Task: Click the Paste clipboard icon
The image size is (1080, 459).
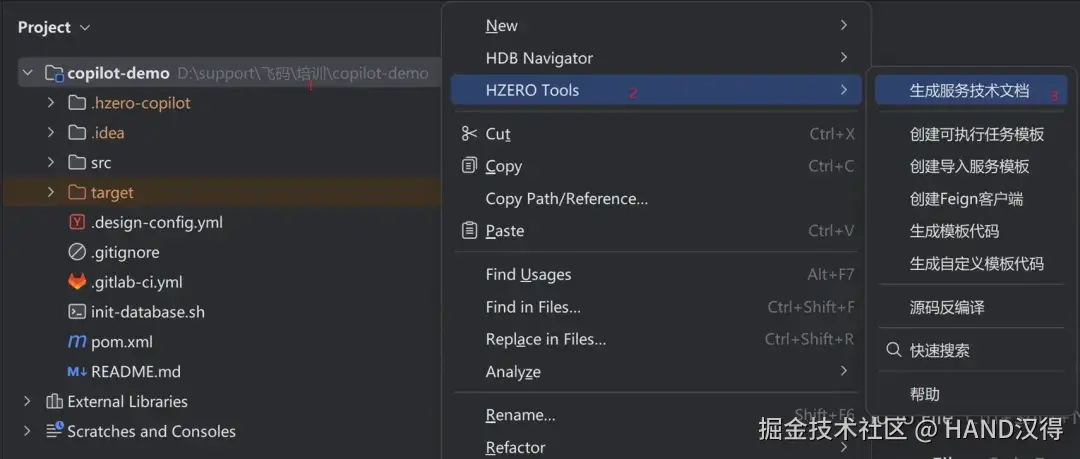Action: coord(469,230)
